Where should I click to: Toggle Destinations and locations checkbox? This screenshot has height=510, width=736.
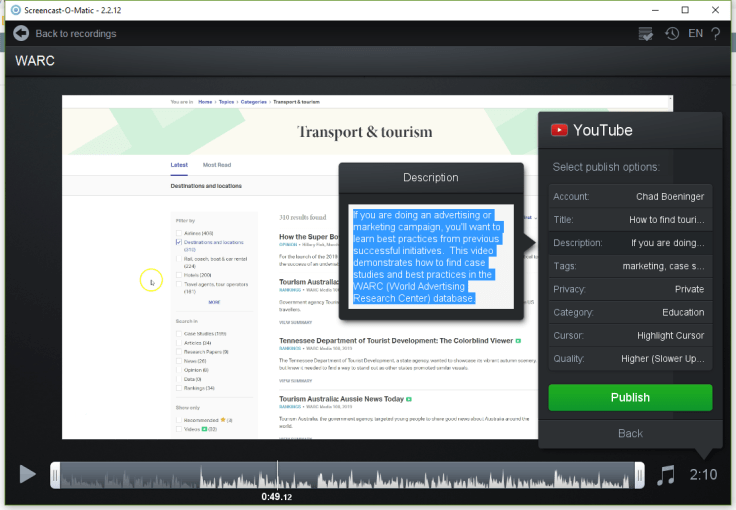point(179,242)
